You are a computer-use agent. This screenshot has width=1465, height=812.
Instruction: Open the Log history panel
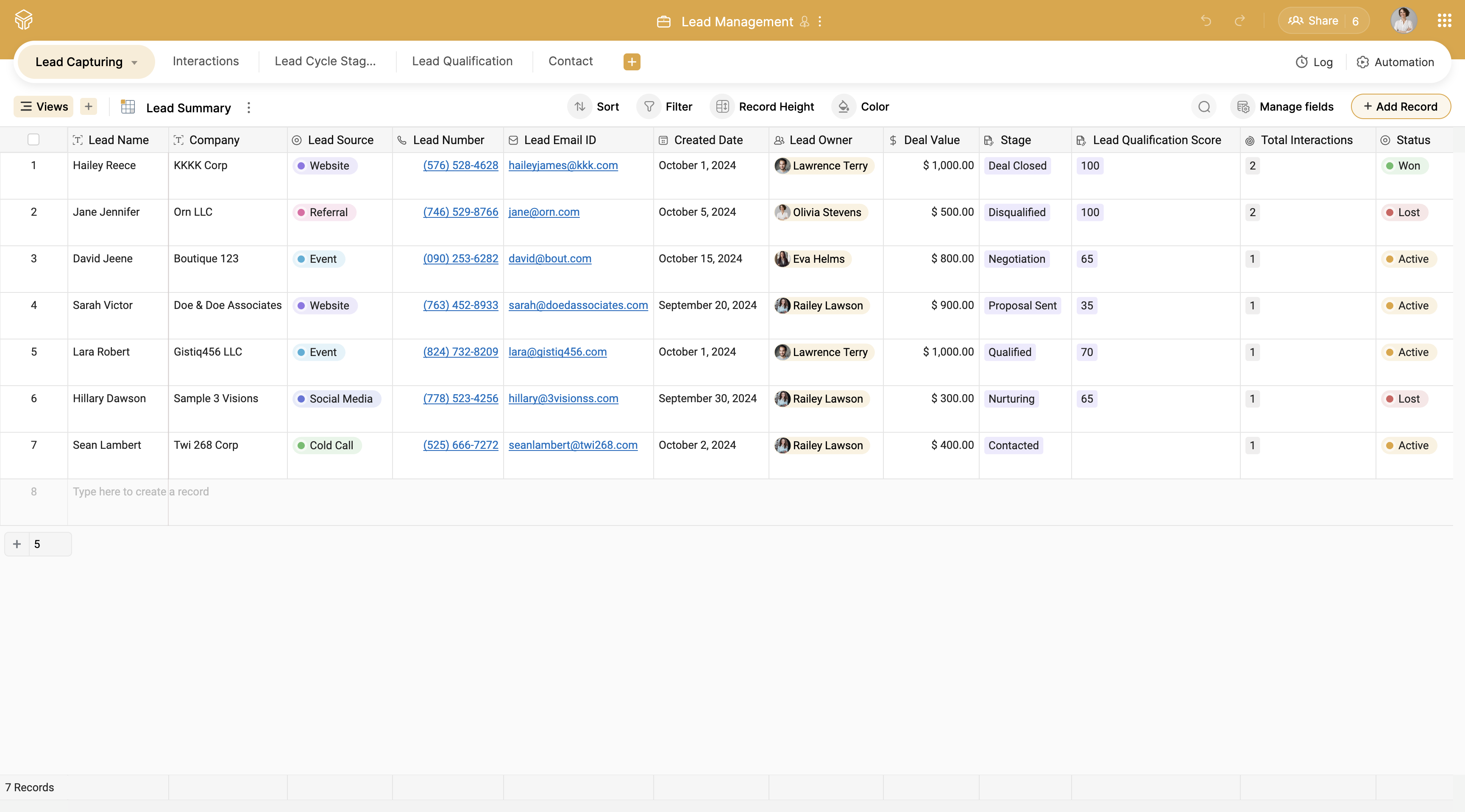coord(1314,62)
